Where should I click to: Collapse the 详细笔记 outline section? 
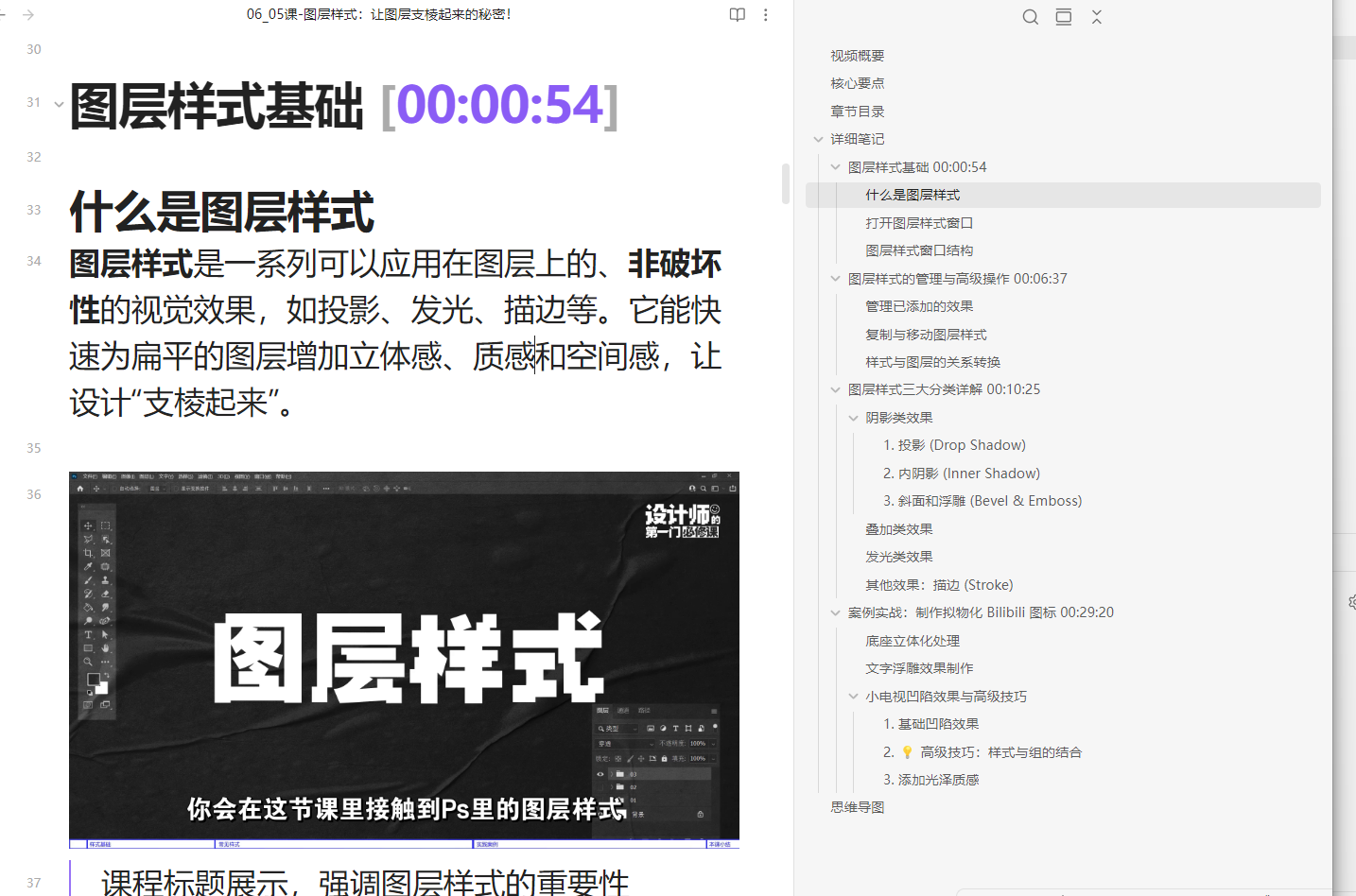click(x=819, y=139)
